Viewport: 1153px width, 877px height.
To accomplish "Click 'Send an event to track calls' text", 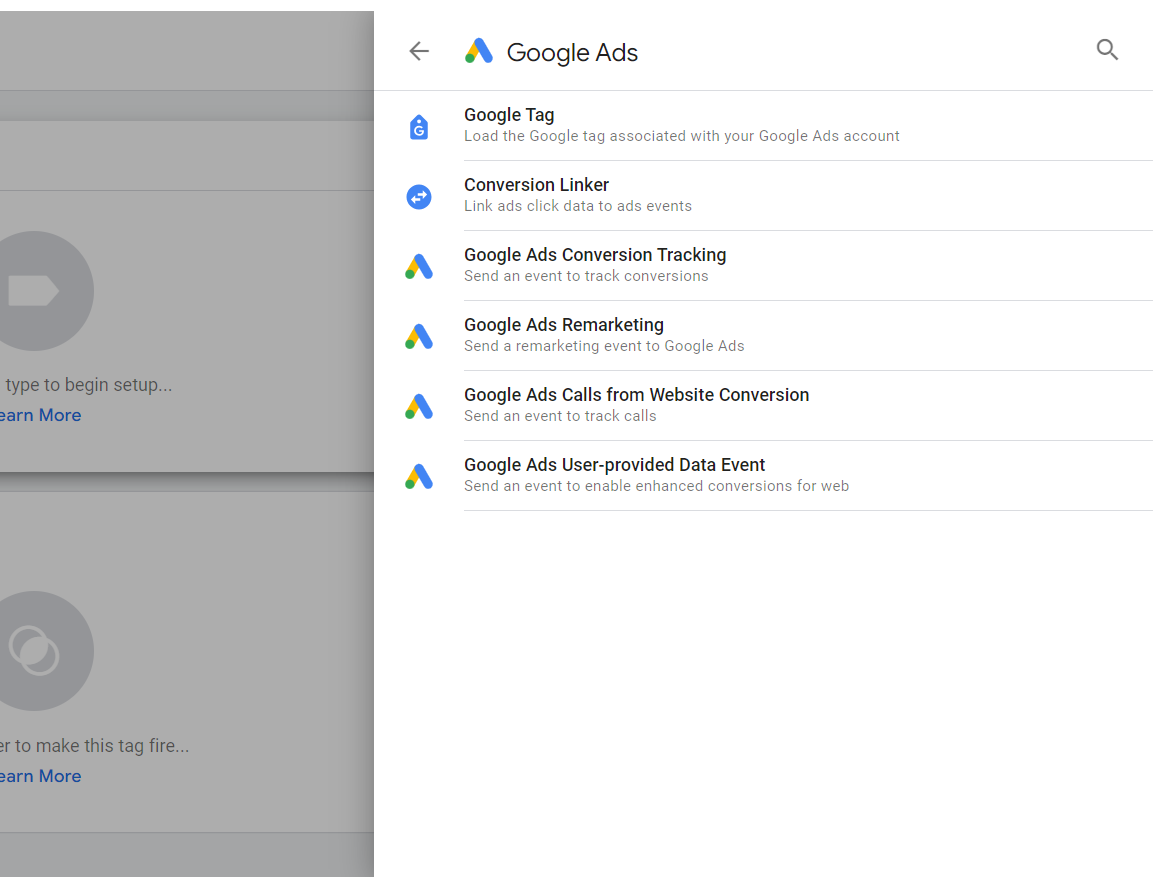I will point(560,416).
